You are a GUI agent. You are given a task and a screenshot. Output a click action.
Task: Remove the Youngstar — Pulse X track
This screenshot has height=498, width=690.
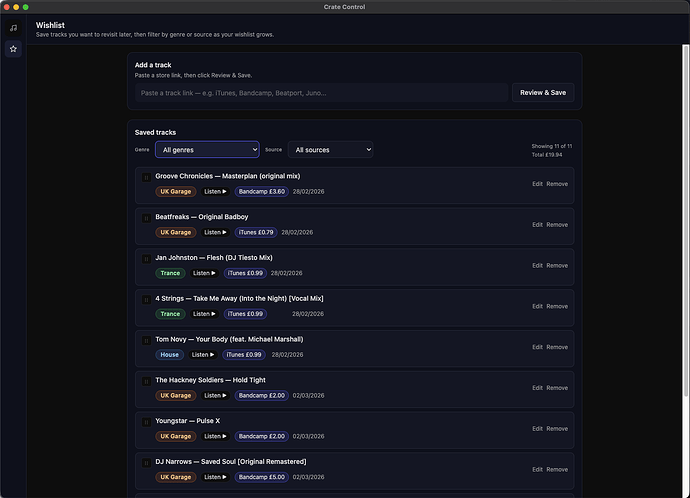557,428
